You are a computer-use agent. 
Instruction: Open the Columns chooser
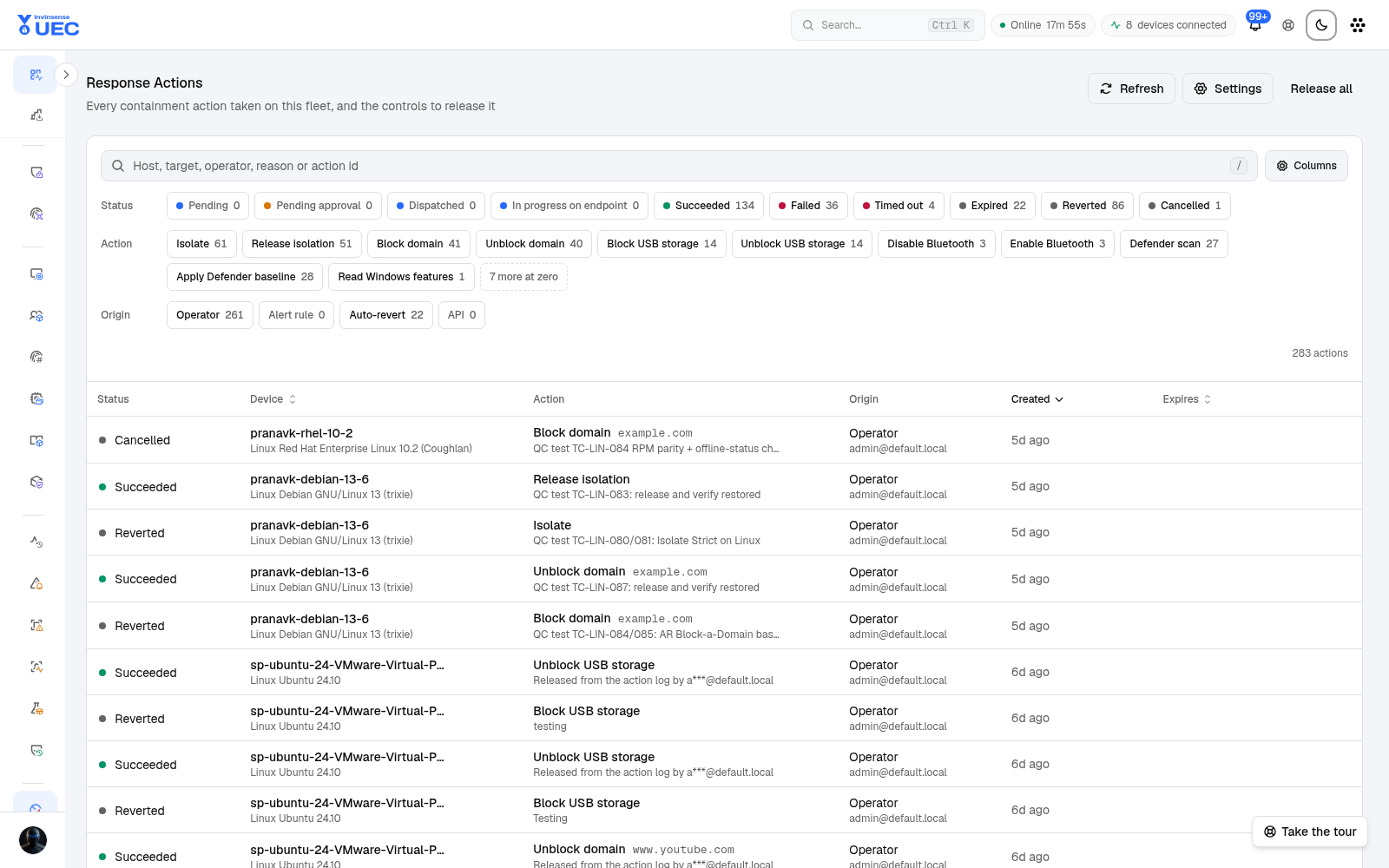1307,166
